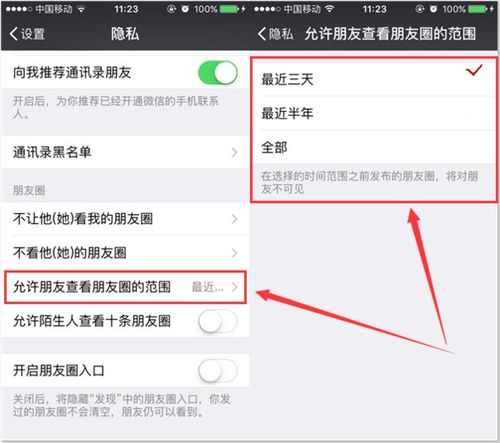Select 全部 option
500x443 pixels.
tap(373, 147)
